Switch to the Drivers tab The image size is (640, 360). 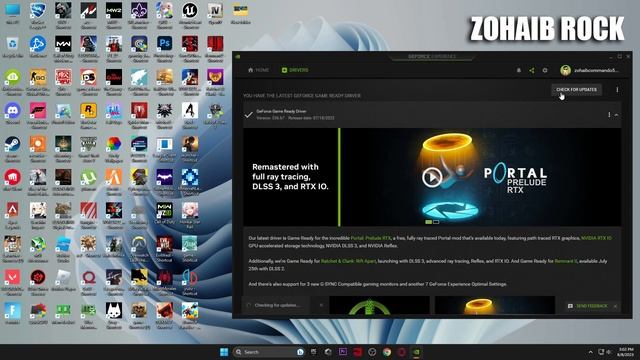[295, 70]
